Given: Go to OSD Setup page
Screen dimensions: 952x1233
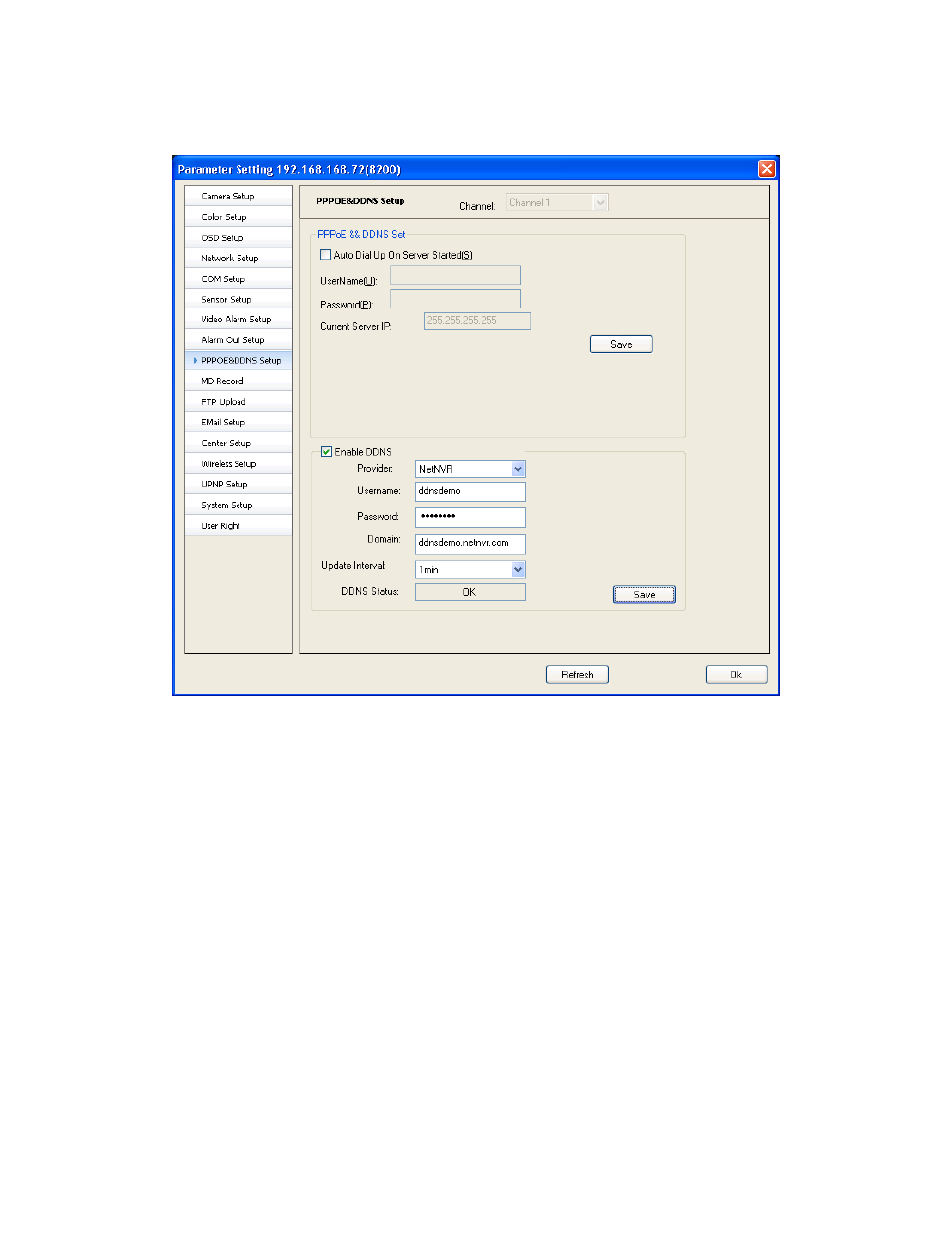Looking at the screenshot, I should [x=238, y=238].
